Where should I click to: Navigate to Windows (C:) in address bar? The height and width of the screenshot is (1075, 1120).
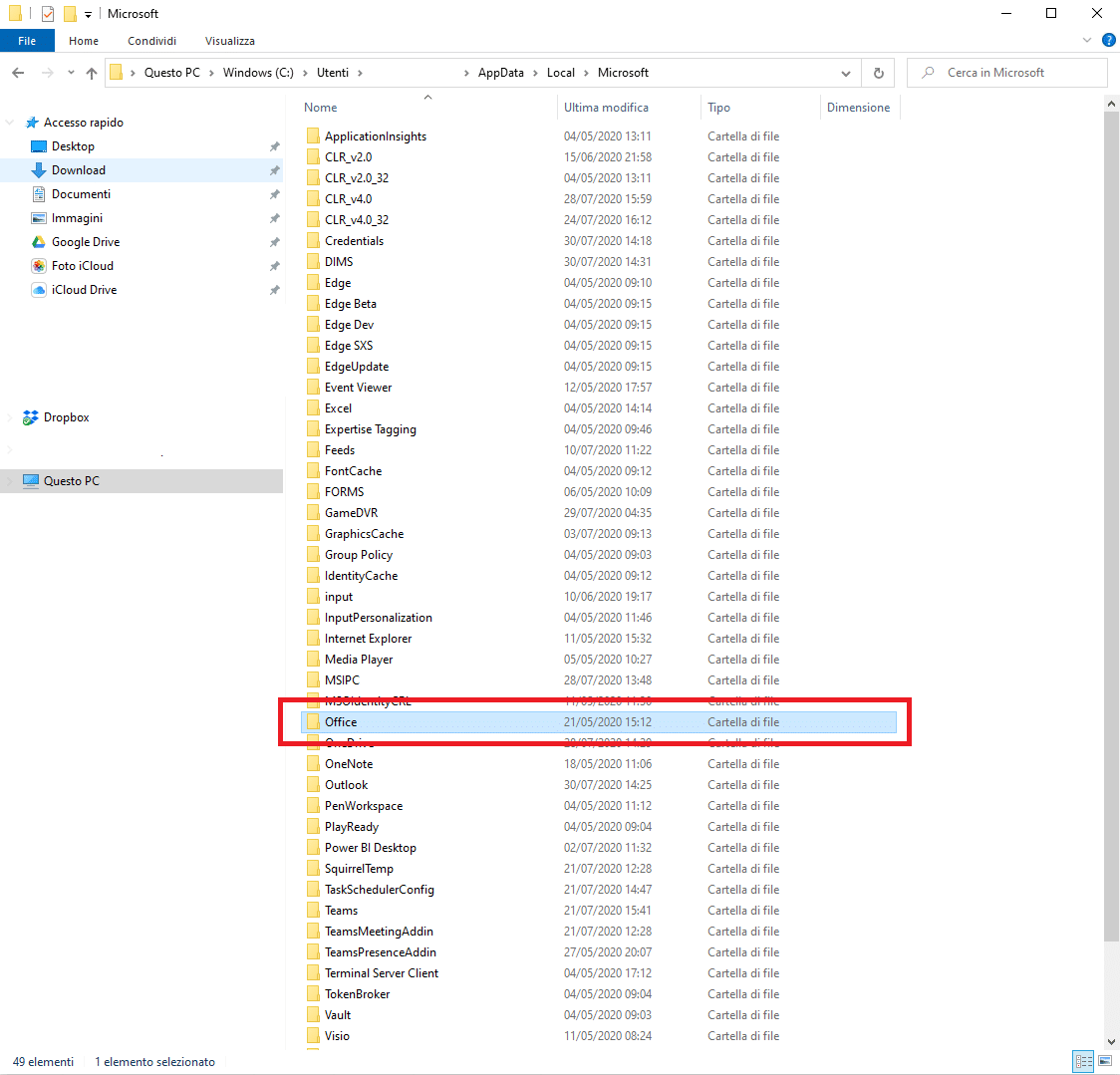pos(258,73)
